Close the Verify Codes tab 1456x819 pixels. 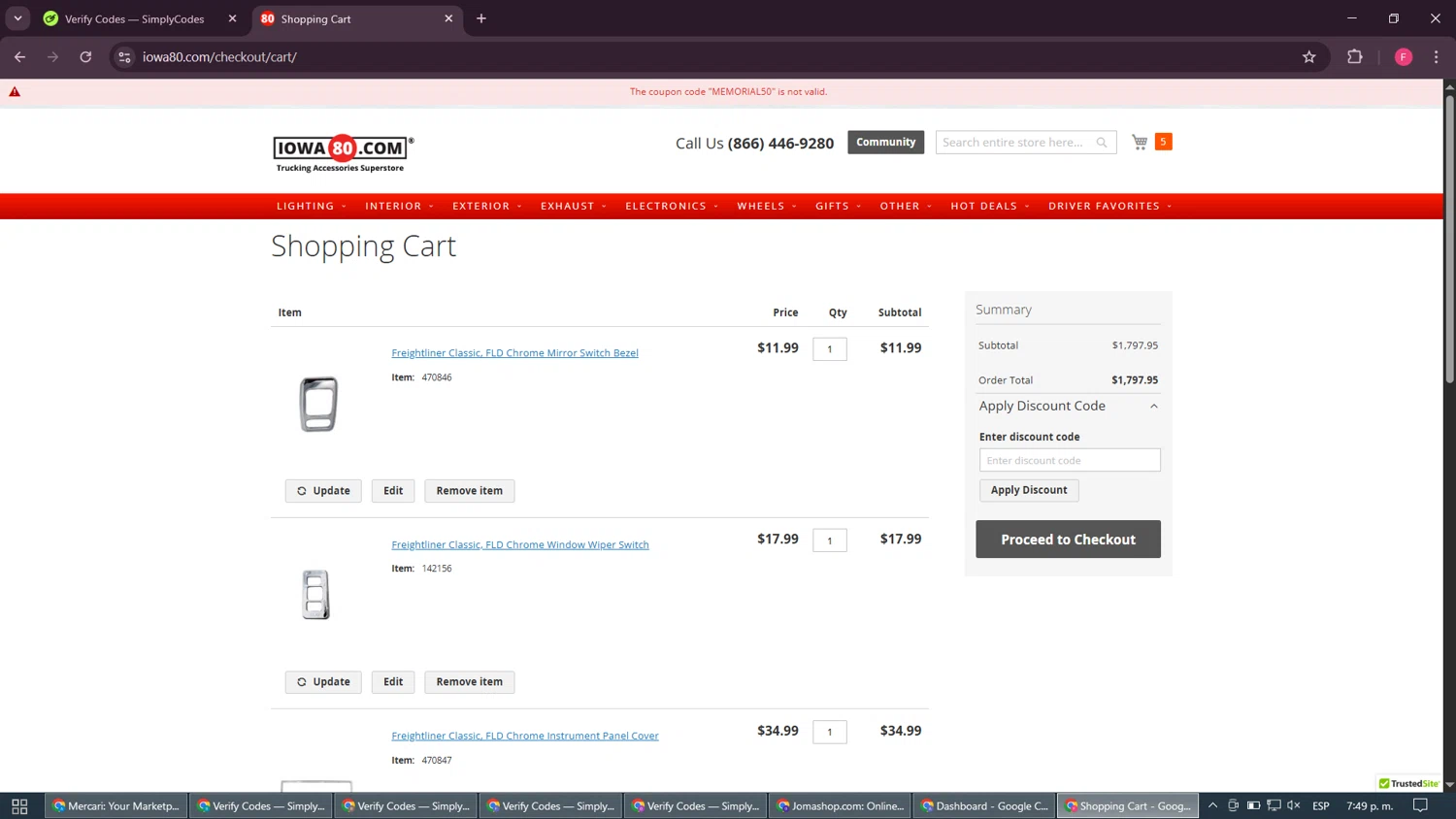(232, 18)
